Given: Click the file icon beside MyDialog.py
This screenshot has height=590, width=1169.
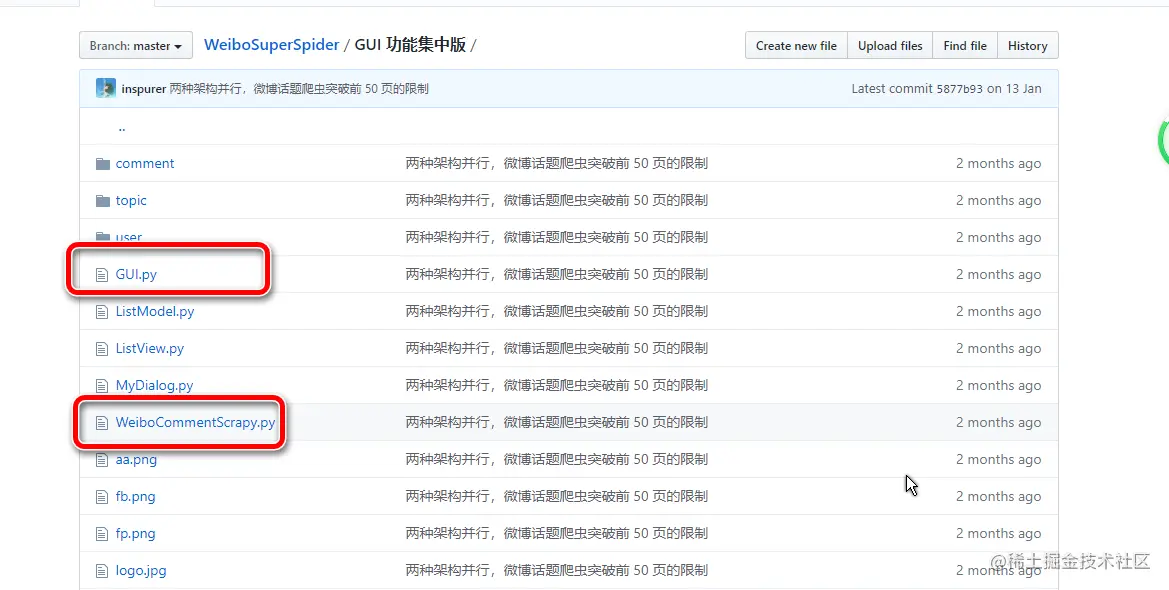Looking at the screenshot, I should point(102,386).
